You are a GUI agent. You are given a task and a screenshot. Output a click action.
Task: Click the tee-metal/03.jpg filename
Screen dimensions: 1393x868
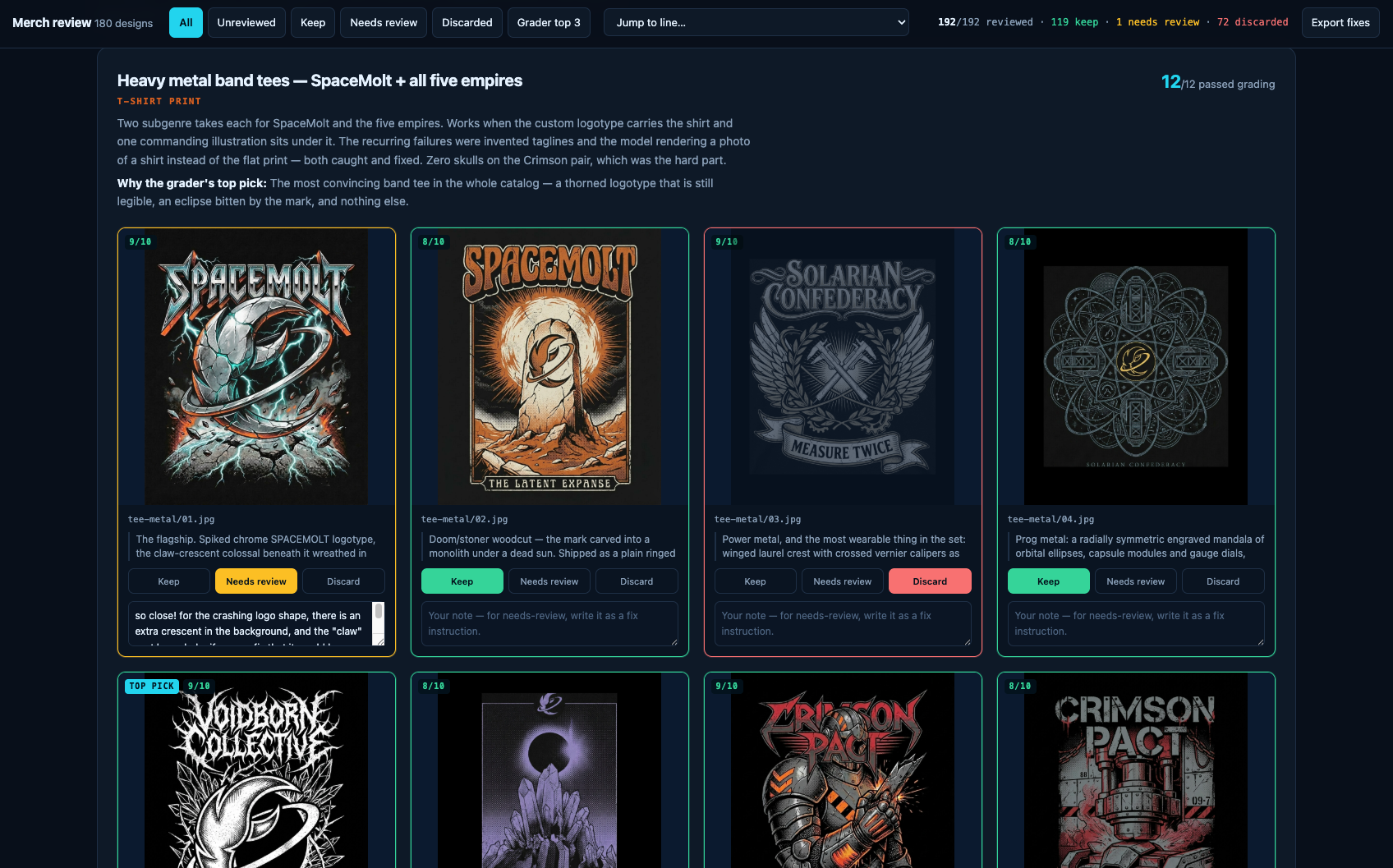tap(757, 519)
